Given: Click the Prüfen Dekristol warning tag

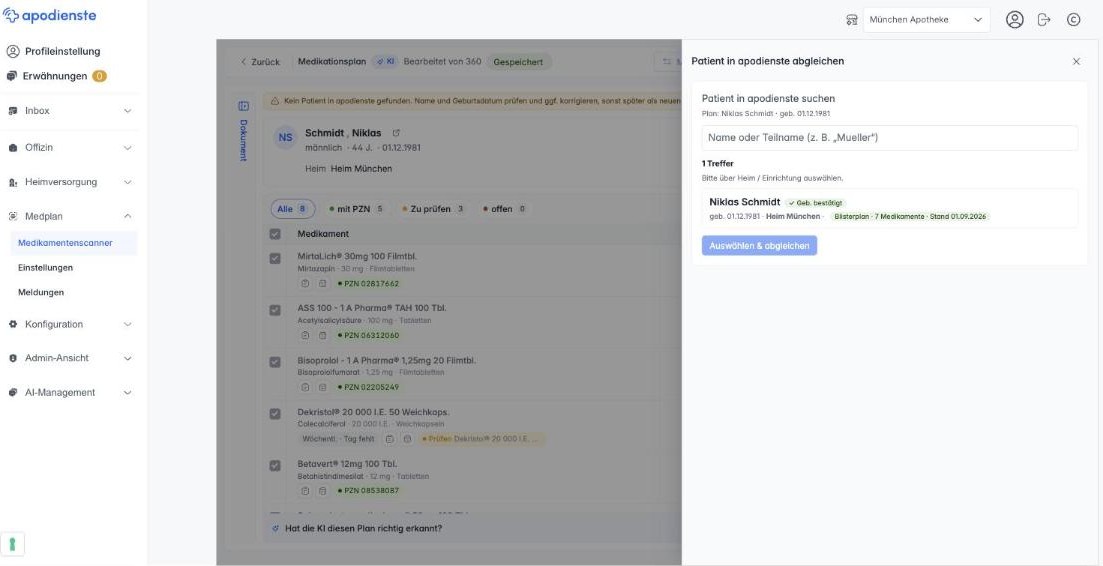Looking at the screenshot, I should point(481,439).
